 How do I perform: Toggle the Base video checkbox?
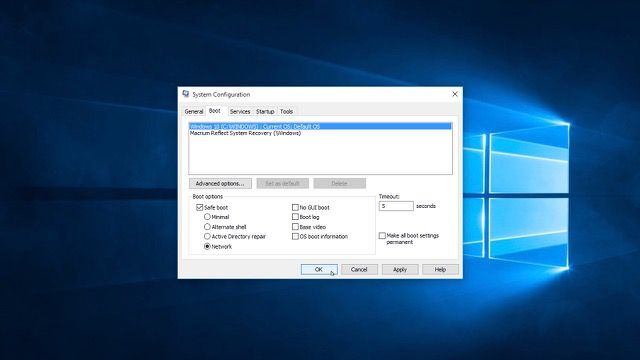click(295, 227)
